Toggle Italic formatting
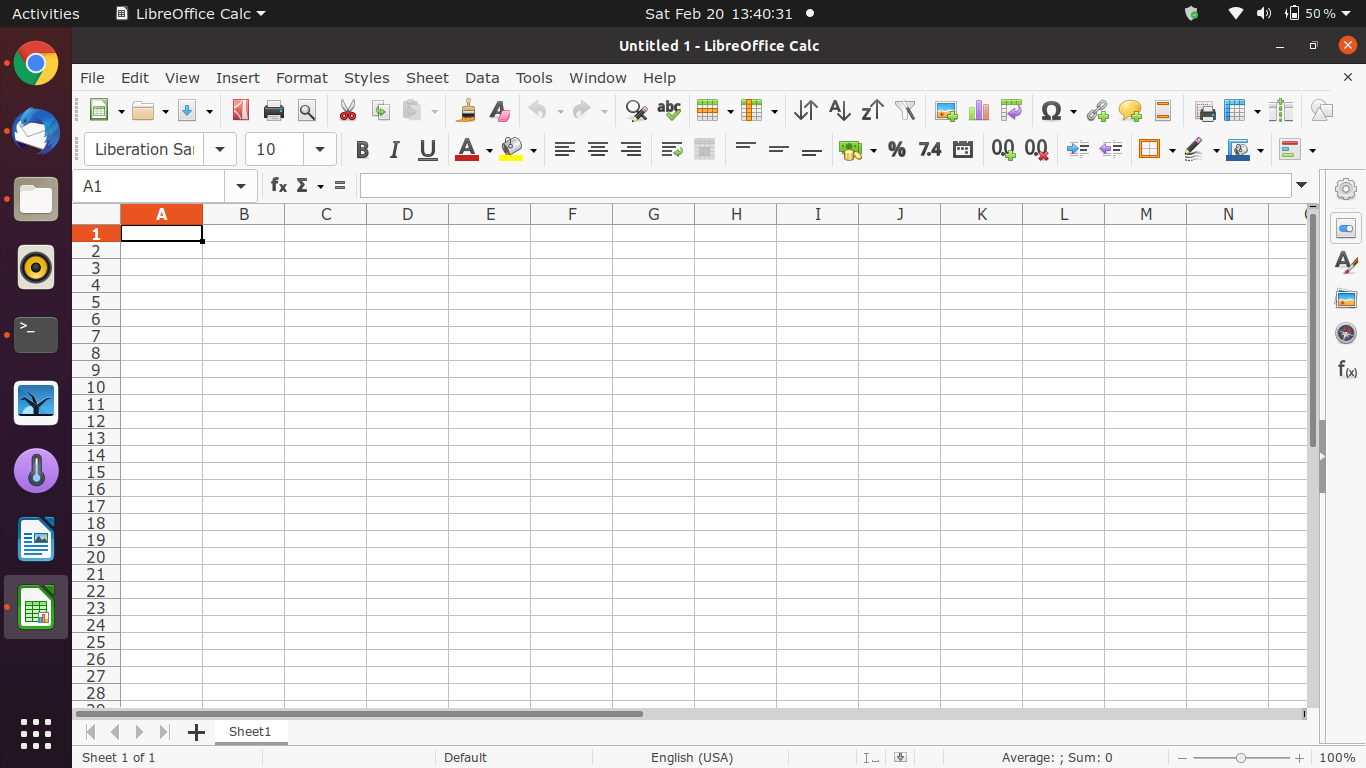Viewport: 1366px width, 768px height. click(x=394, y=149)
